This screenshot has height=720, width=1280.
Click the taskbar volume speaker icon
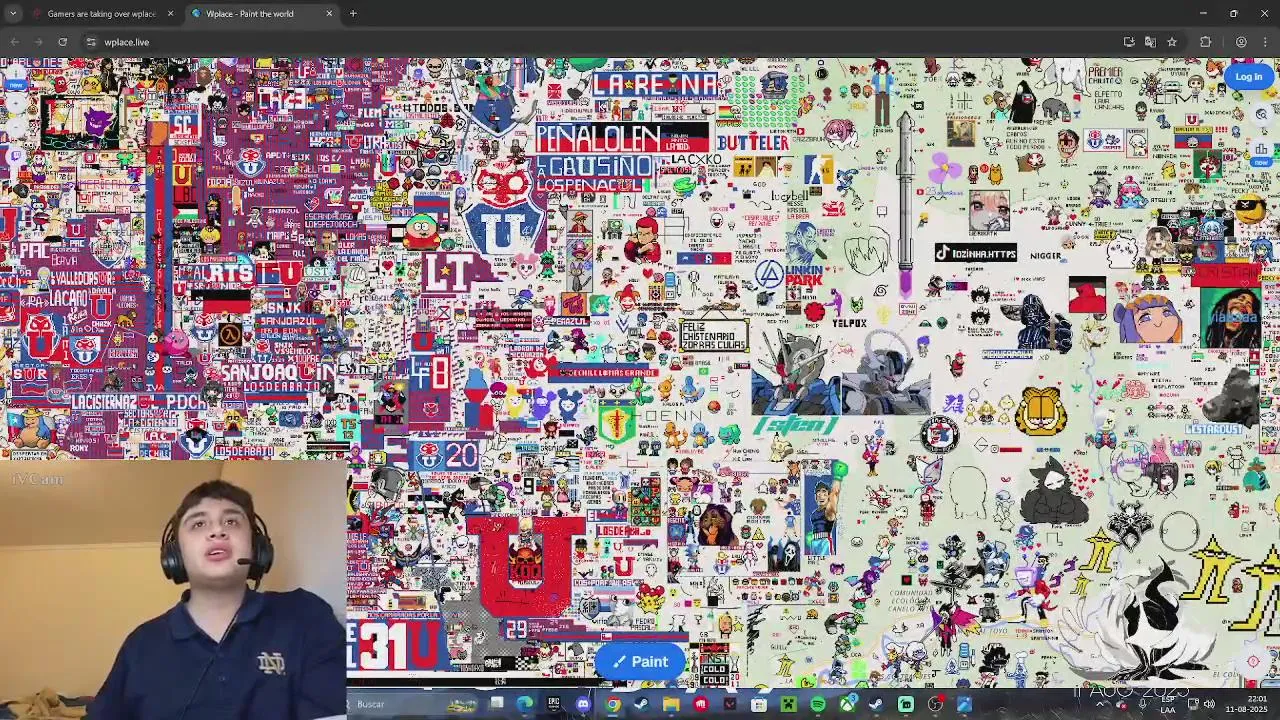(x=1209, y=704)
